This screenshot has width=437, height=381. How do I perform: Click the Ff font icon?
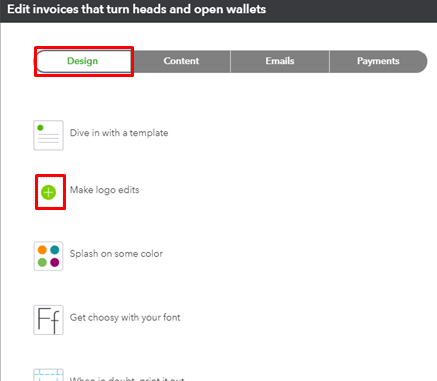tap(48, 320)
